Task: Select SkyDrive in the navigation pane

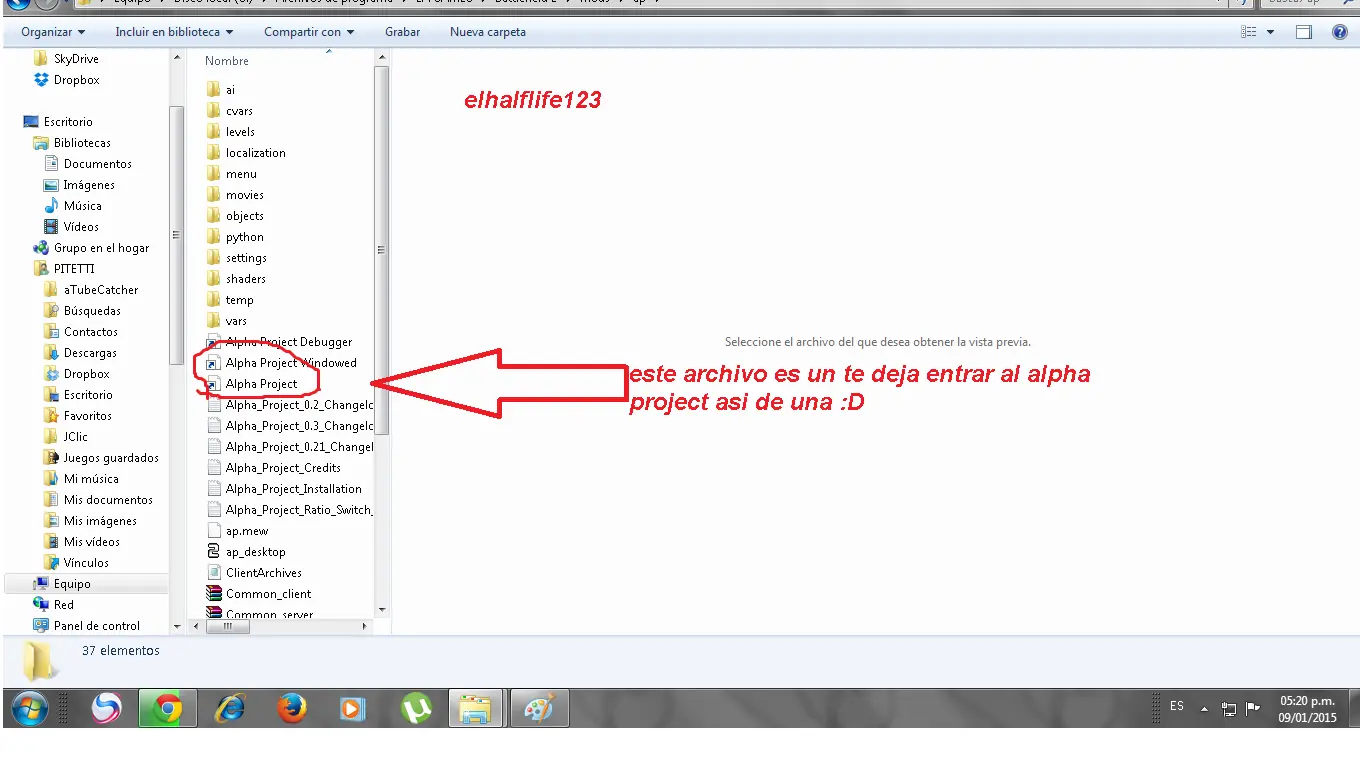Action: 76,59
